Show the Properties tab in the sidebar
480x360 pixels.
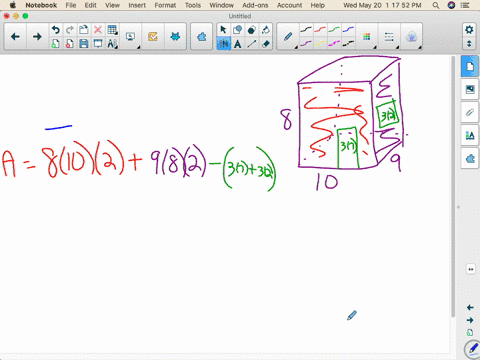470,135
